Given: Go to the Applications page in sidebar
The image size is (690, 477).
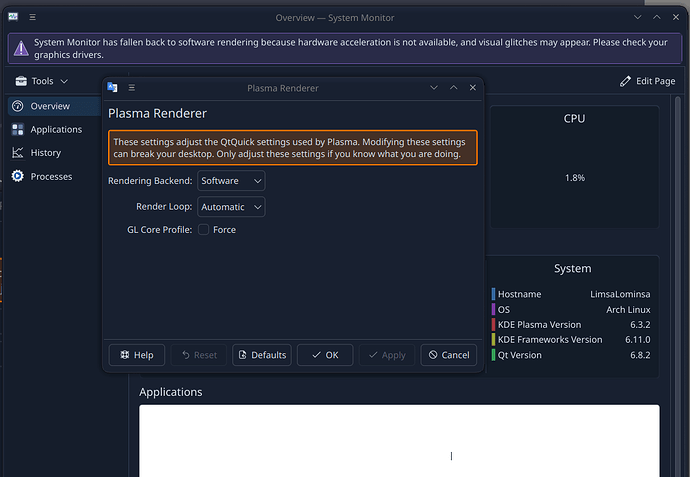Looking at the screenshot, I should pos(55,129).
